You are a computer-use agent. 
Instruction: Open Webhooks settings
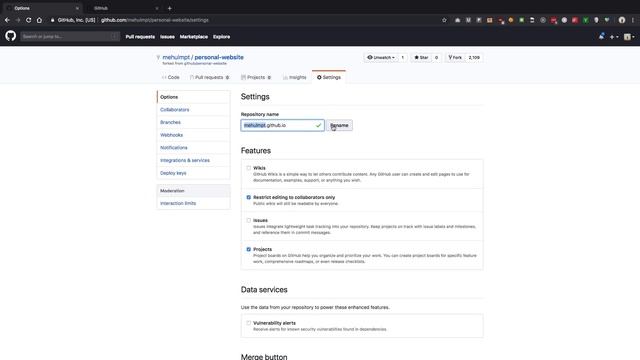click(x=171, y=135)
